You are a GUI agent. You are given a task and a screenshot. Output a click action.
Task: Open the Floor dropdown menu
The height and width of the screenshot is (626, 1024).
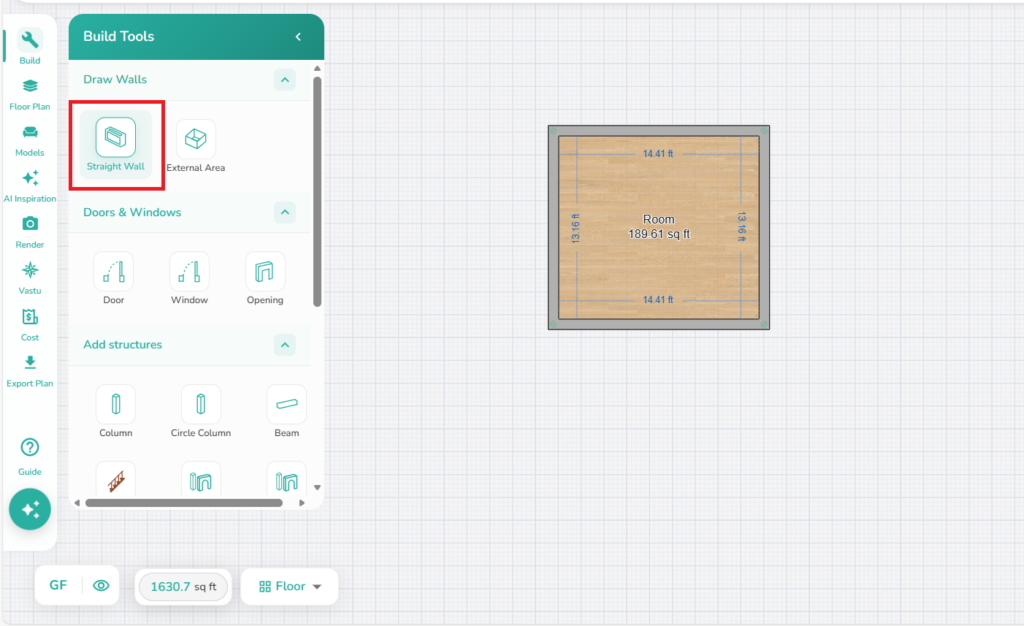(x=290, y=587)
